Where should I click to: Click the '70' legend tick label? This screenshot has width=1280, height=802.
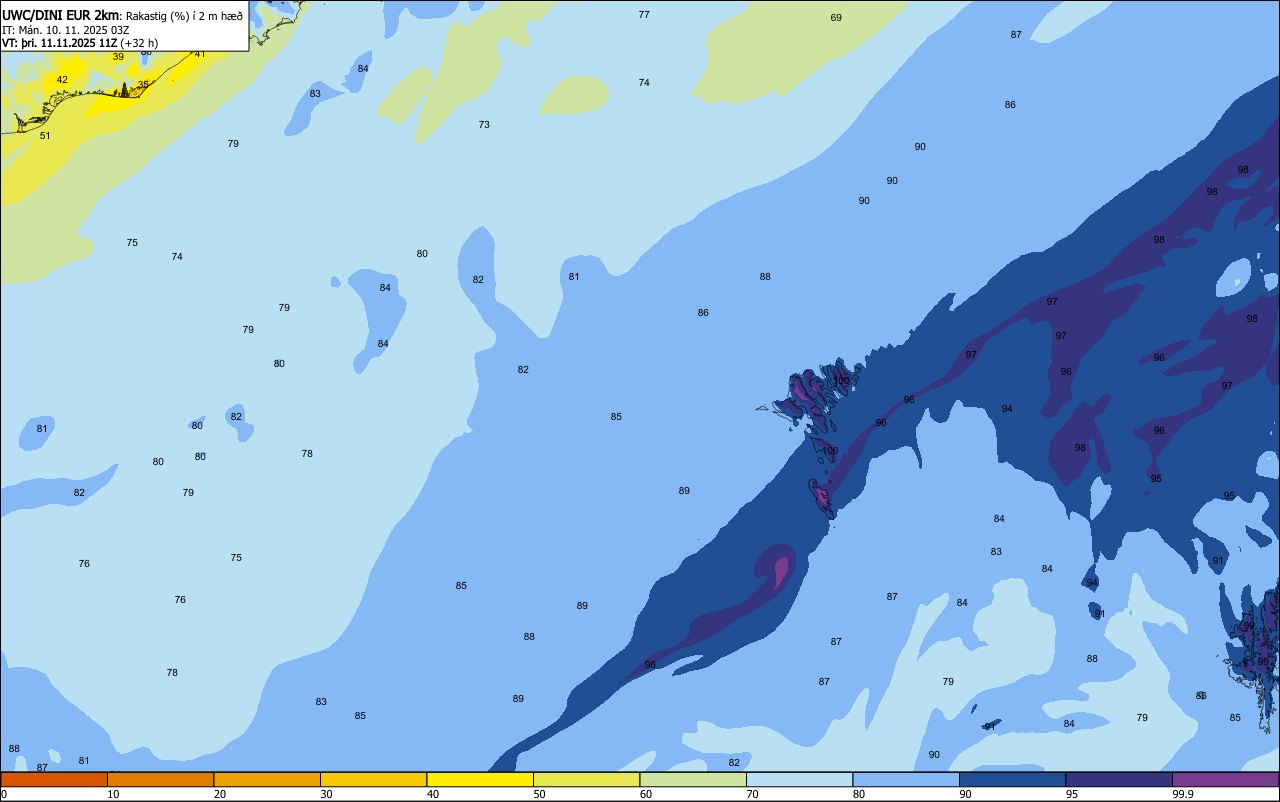[752, 794]
